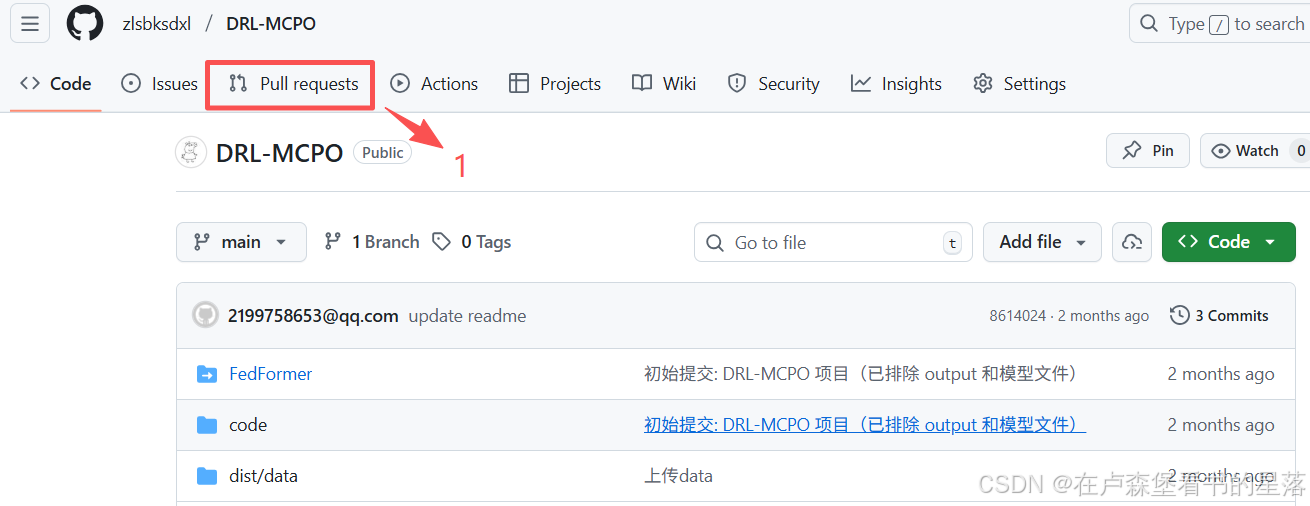This screenshot has height=506, width=1310.
Task: View the 1 Branch link
Action: 372,242
